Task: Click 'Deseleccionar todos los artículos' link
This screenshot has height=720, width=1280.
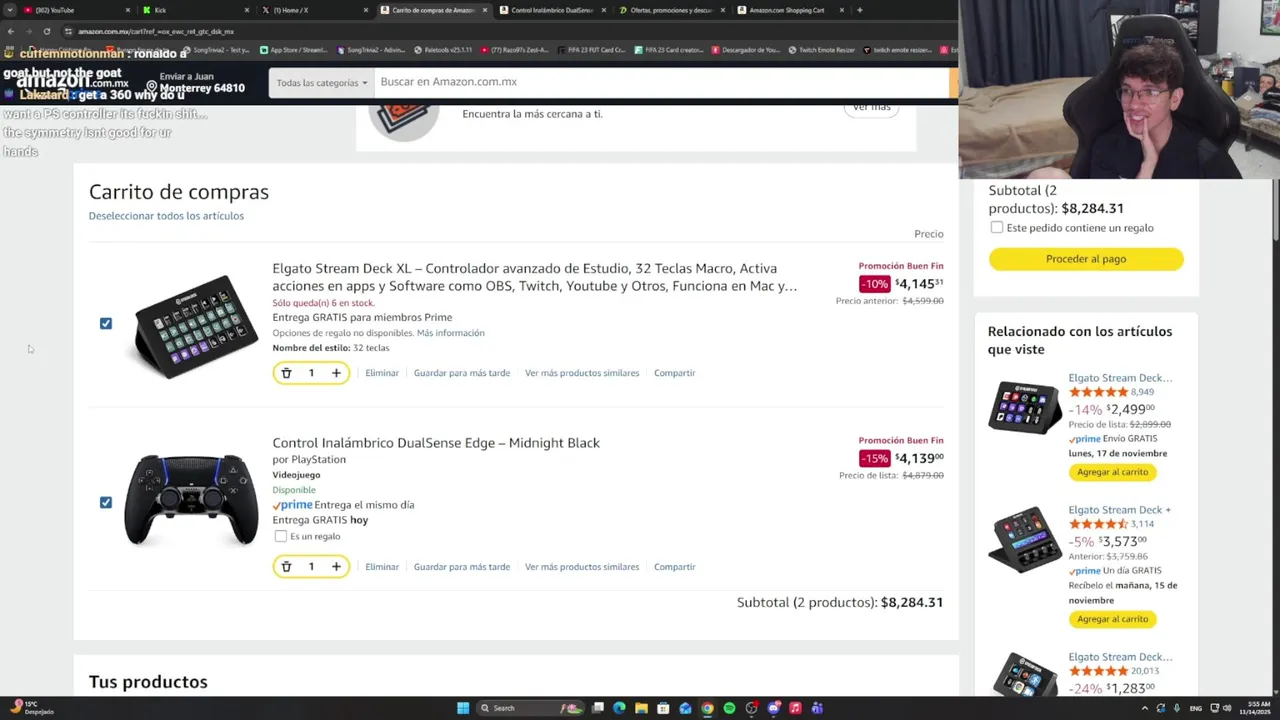Action: [166, 216]
